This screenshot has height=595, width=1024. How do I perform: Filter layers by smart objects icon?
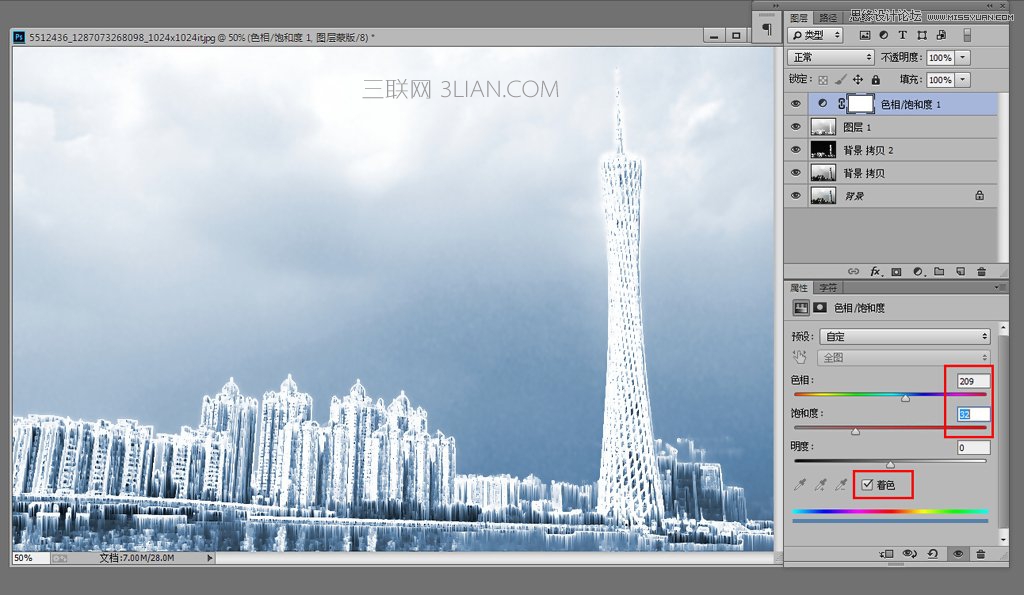(941, 35)
